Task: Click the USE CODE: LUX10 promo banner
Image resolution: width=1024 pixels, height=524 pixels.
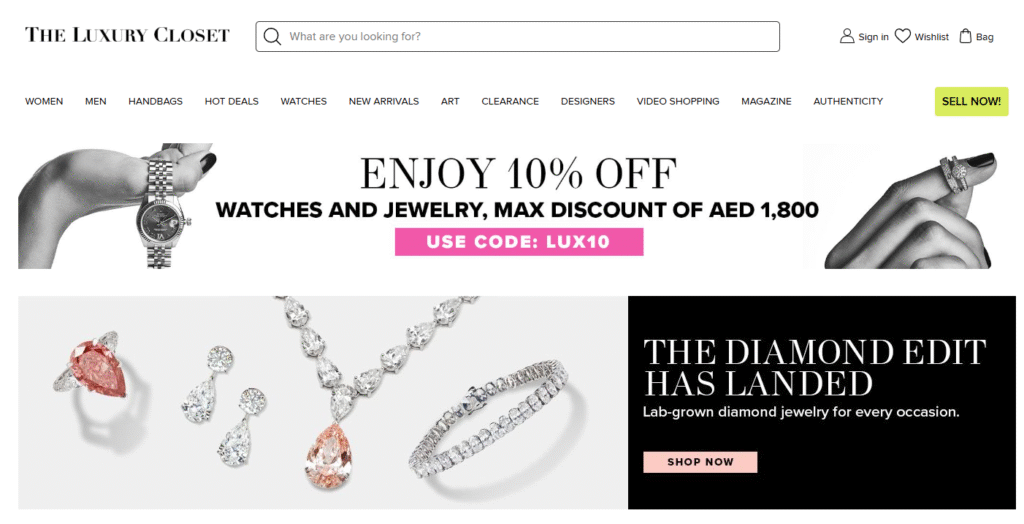Action: (x=519, y=242)
